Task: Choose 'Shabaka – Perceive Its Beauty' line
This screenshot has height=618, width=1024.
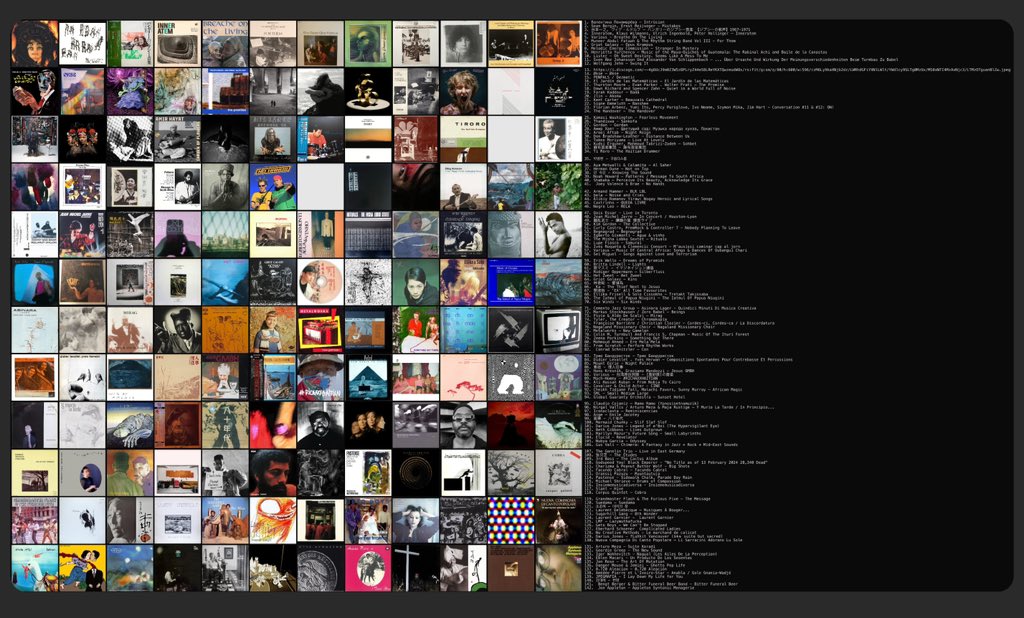Action: [x=648, y=180]
